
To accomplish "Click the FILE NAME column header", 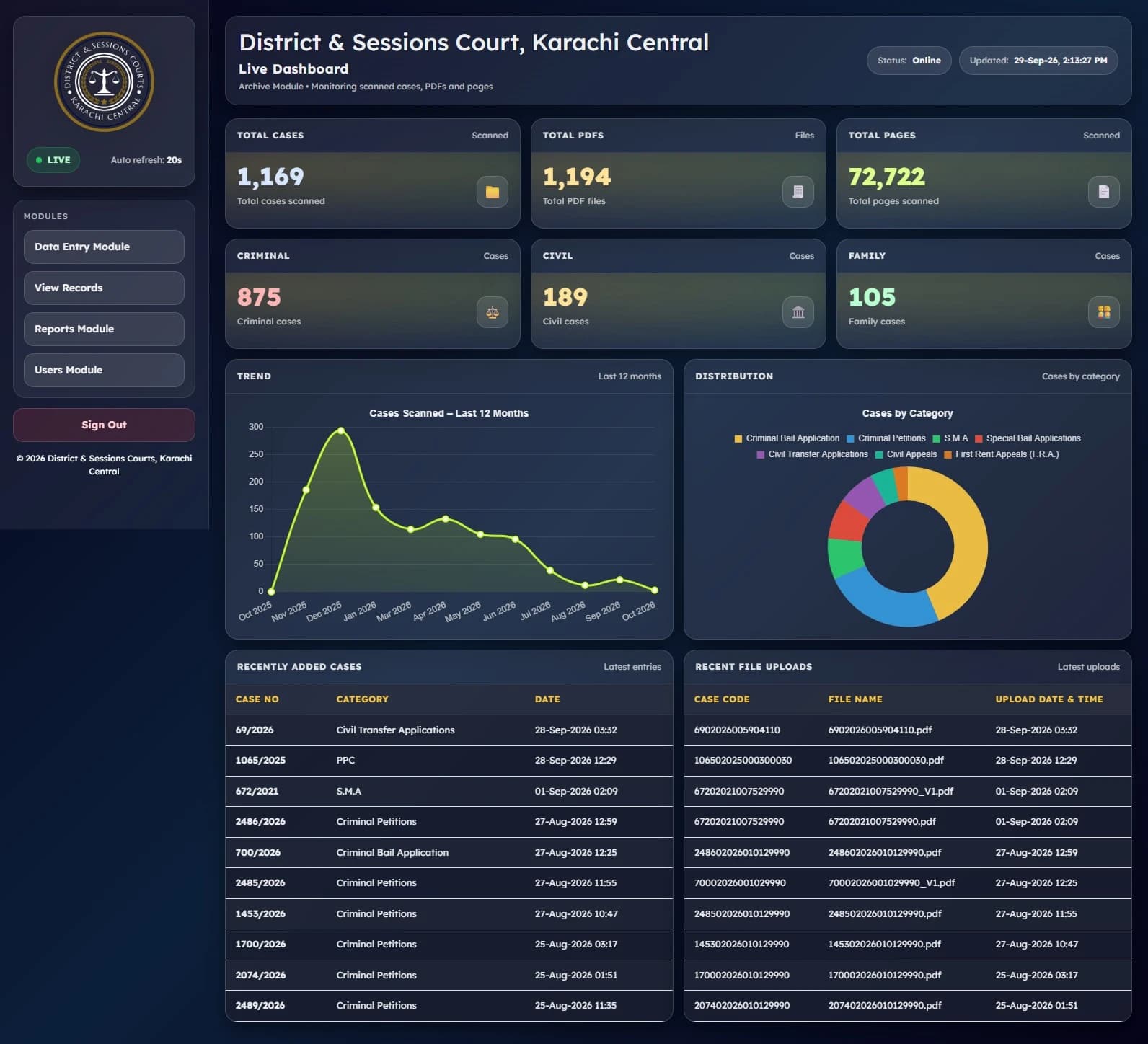I will (x=855, y=699).
